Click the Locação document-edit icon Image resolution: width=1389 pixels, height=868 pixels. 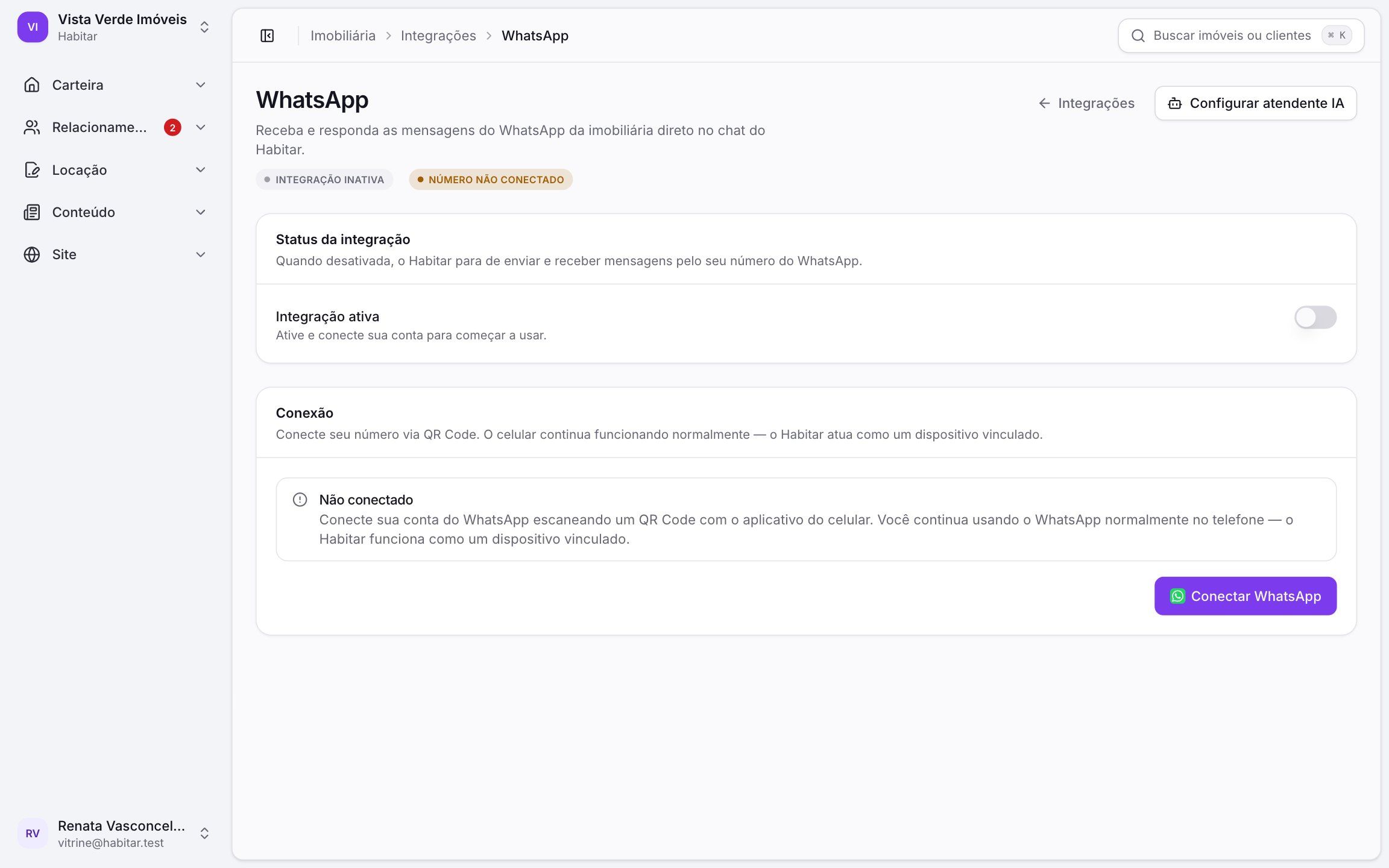pos(32,170)
